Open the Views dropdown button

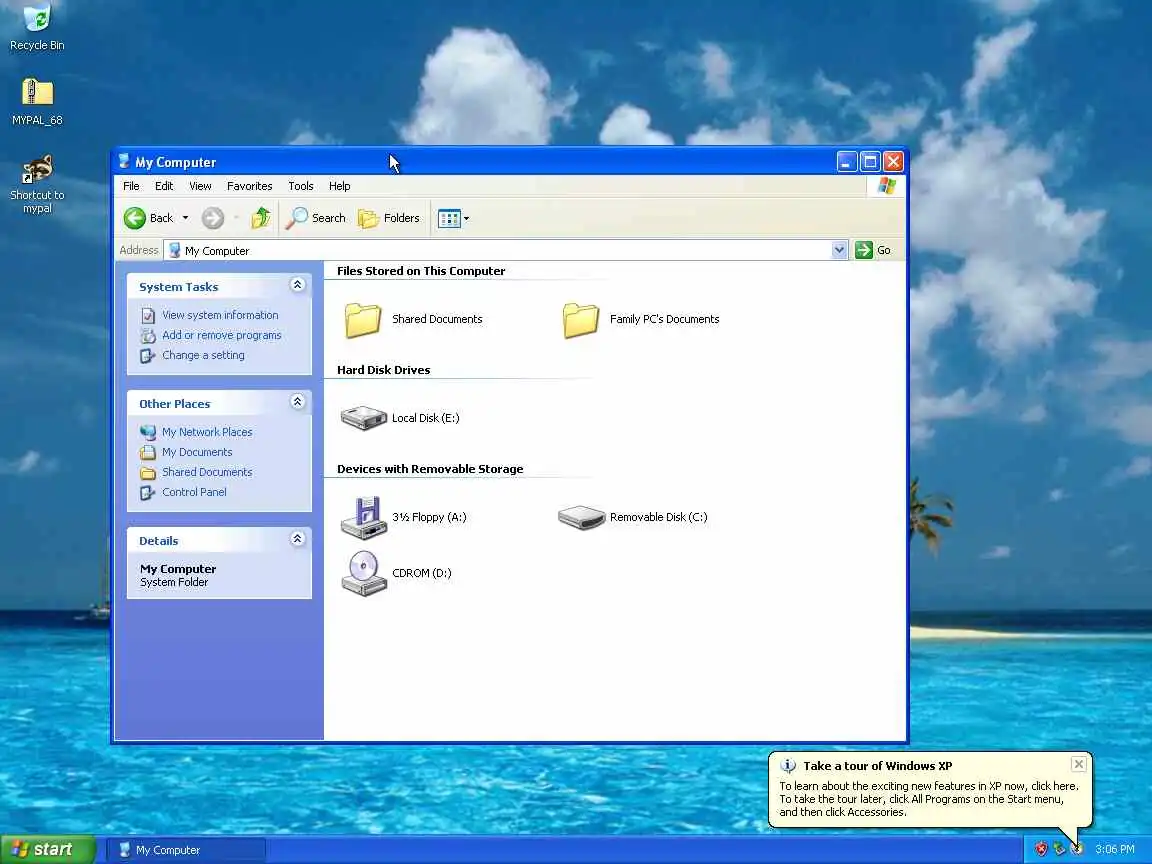[x=453, y=218]
